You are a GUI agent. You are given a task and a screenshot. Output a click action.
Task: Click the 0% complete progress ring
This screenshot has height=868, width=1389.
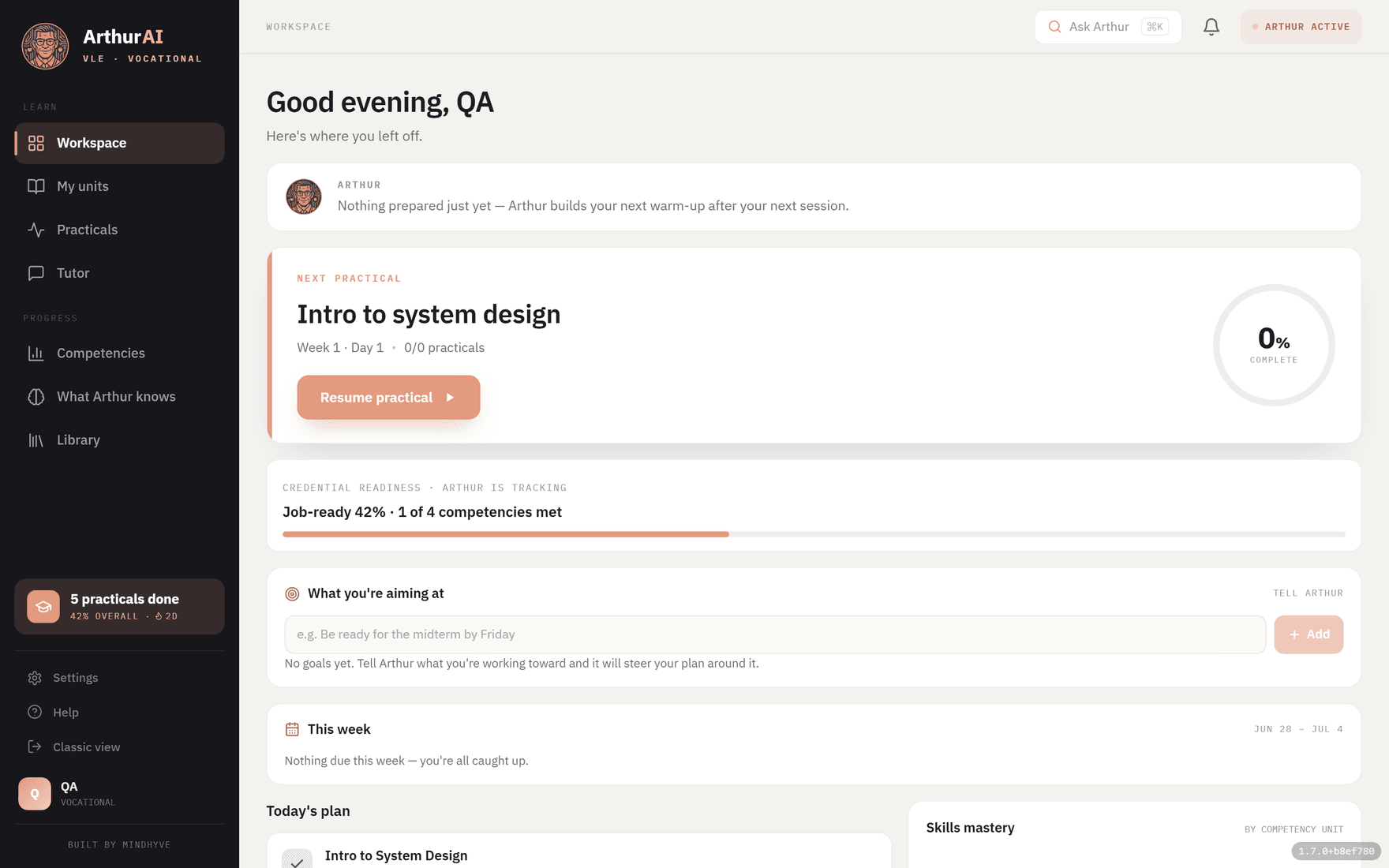pos(1274,346)
